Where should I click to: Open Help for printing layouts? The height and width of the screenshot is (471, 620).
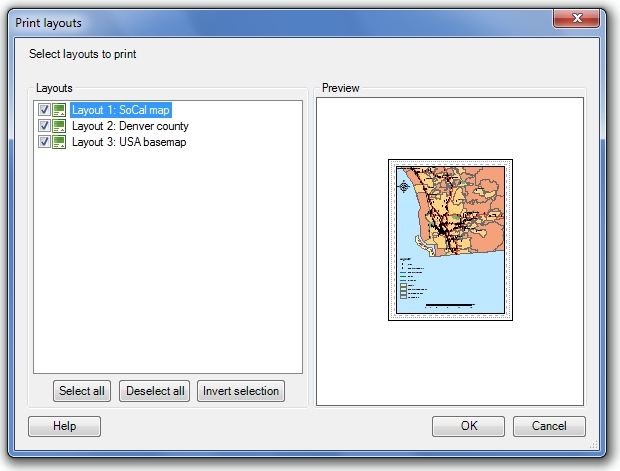click(x=65, y=427)
